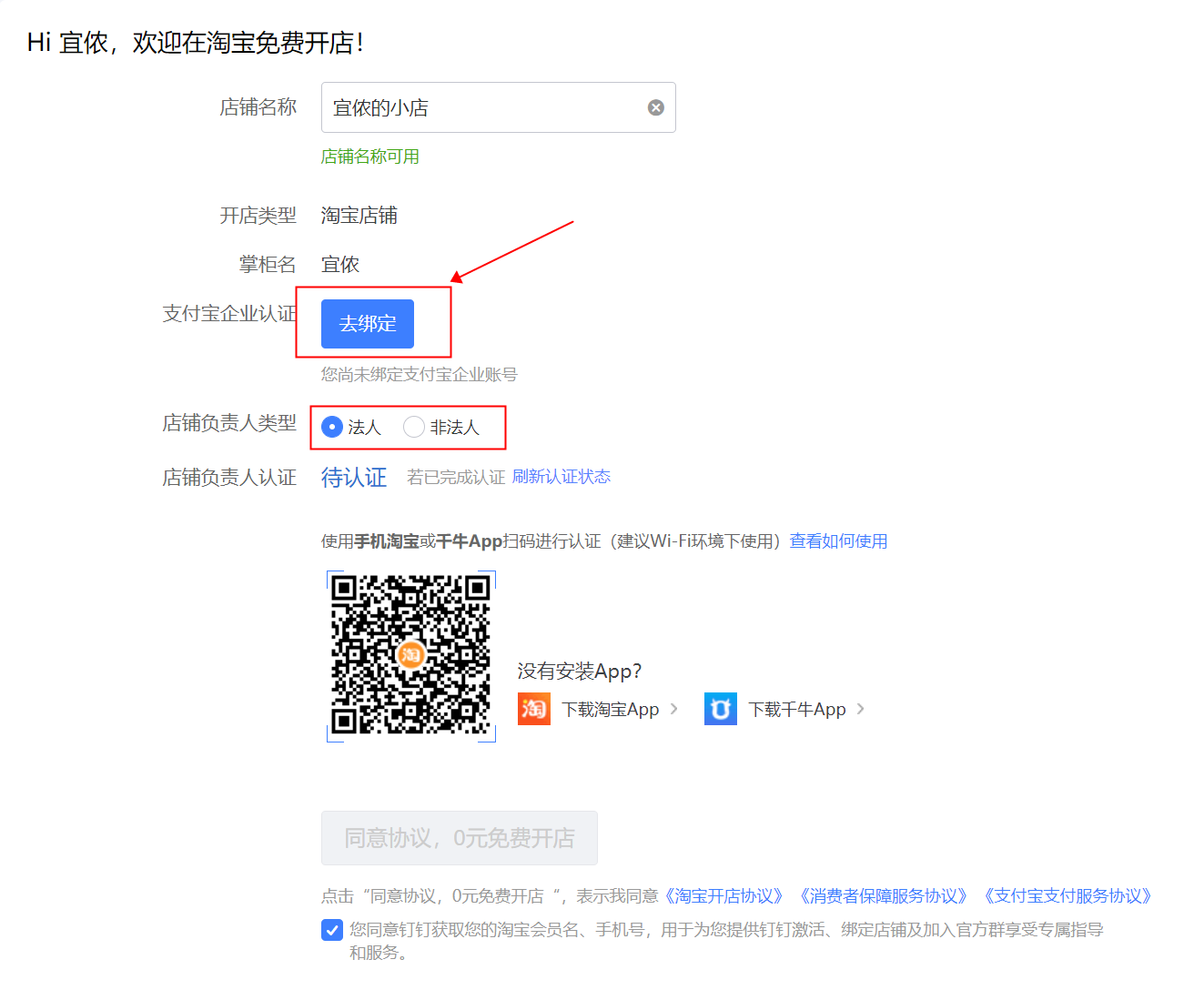Click the 掌柜名 field label
The width and height of the screenshot is (1204, 1000).
pyautogui.click(x=268, y=265)
